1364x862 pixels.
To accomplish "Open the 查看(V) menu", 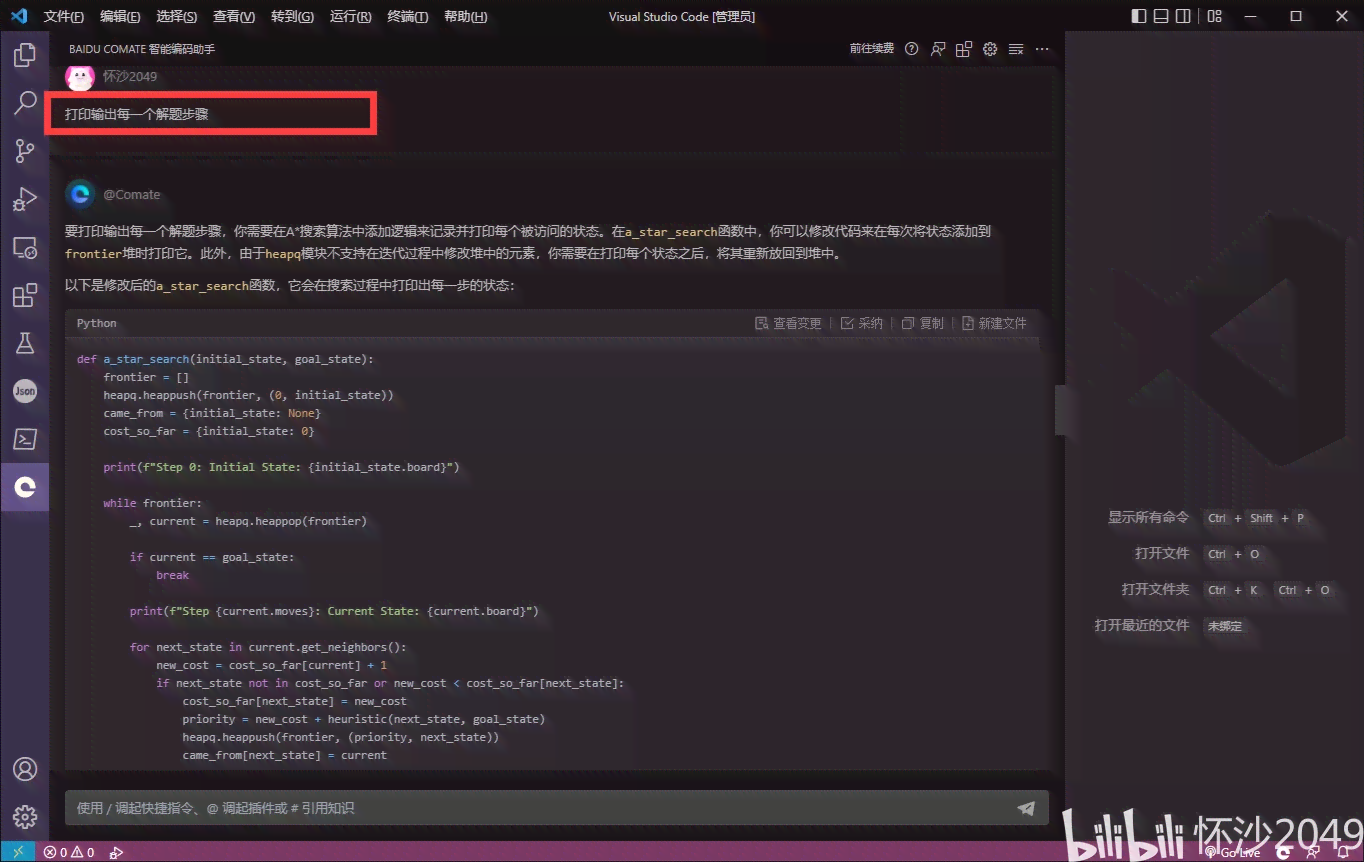I will click(x=234, y=17).
